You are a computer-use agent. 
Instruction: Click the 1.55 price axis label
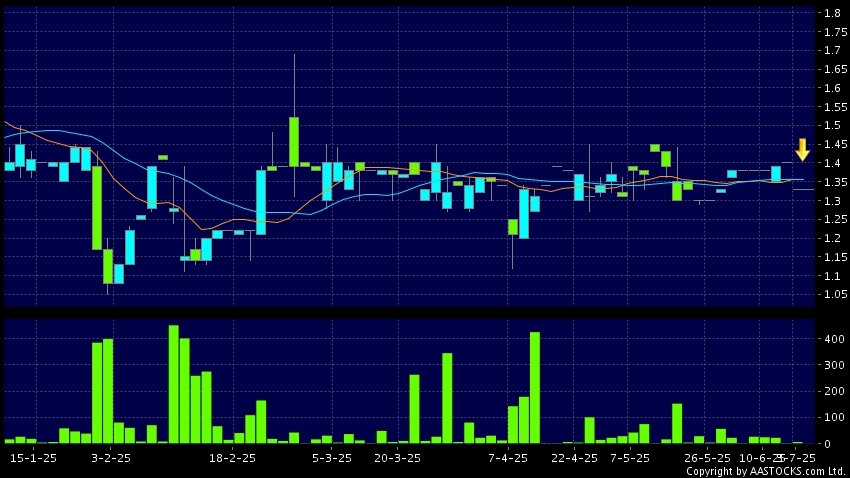click(835, 107)
